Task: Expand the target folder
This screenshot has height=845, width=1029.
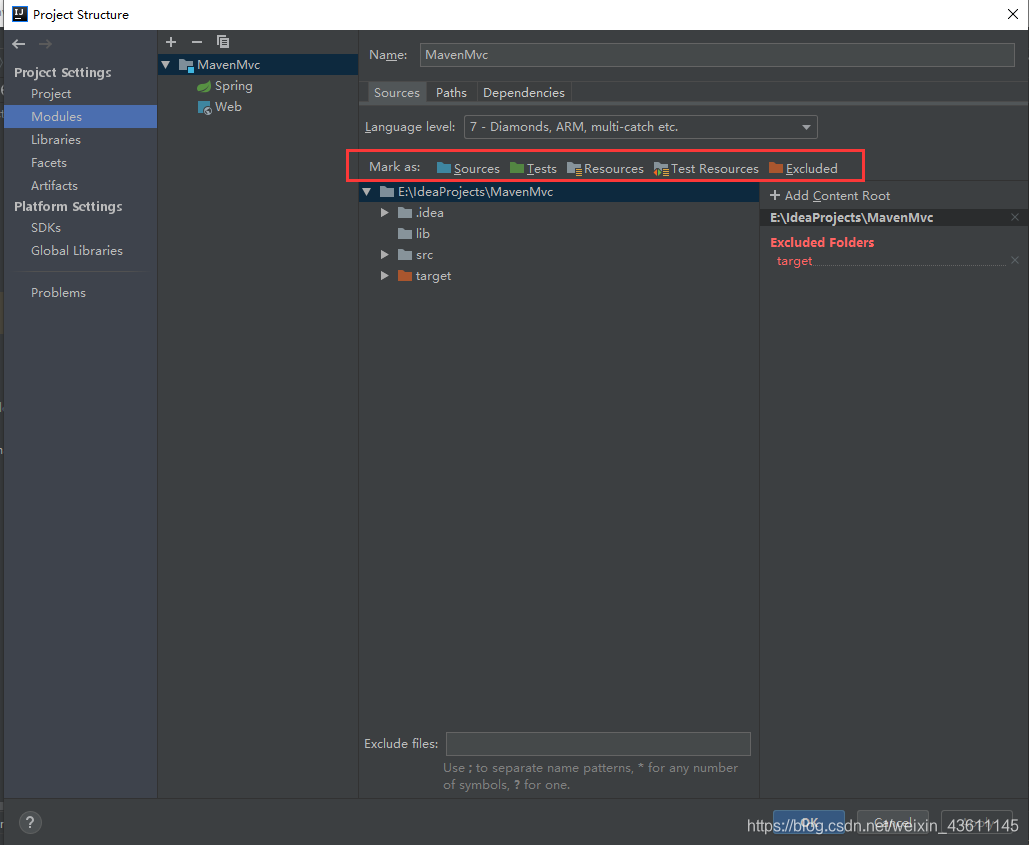Action: tap(385, 276)
